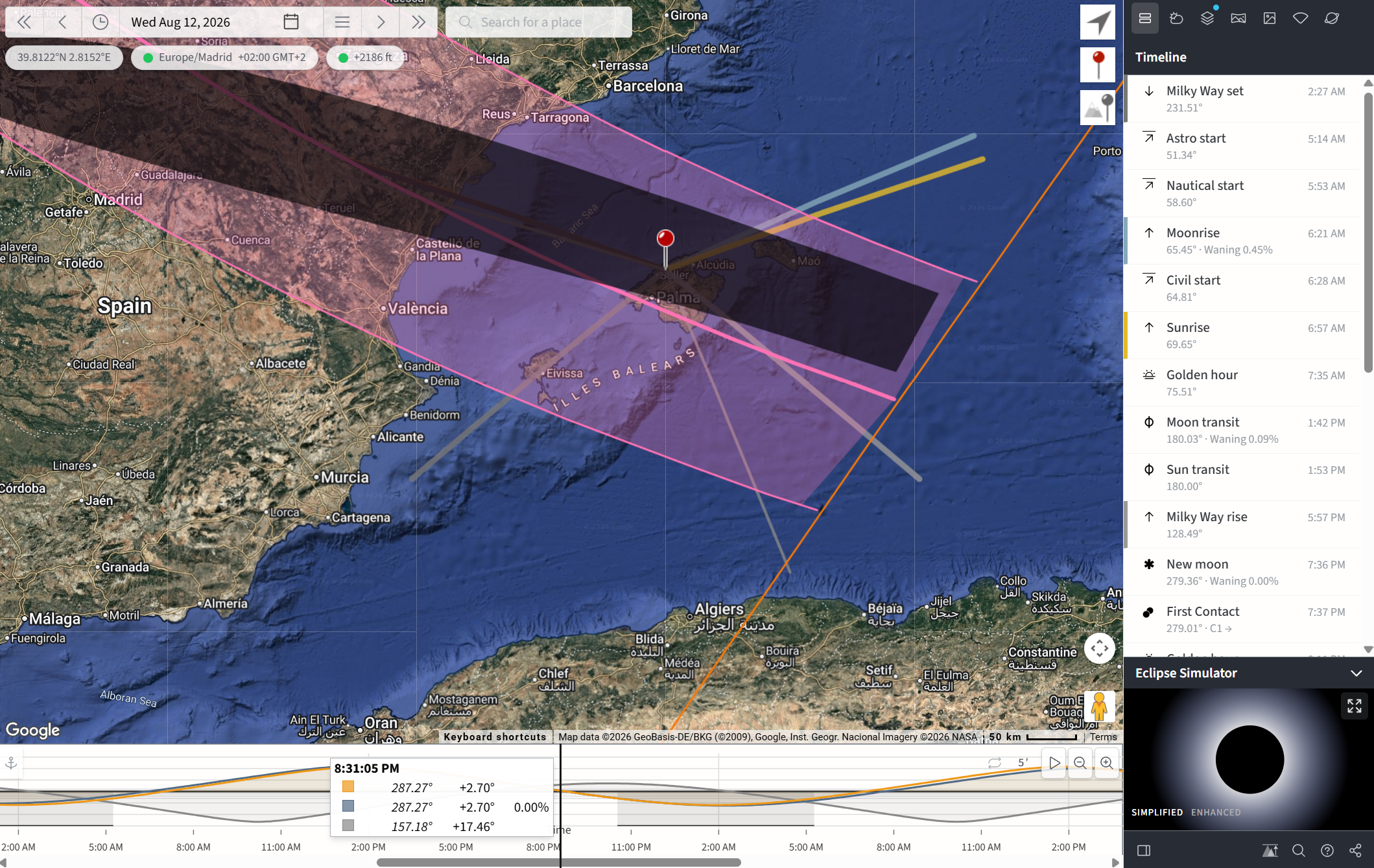This screenshot has height=868, width=1374.
Task: Select the Milky Way rise event
Action: coord(1242,524)
